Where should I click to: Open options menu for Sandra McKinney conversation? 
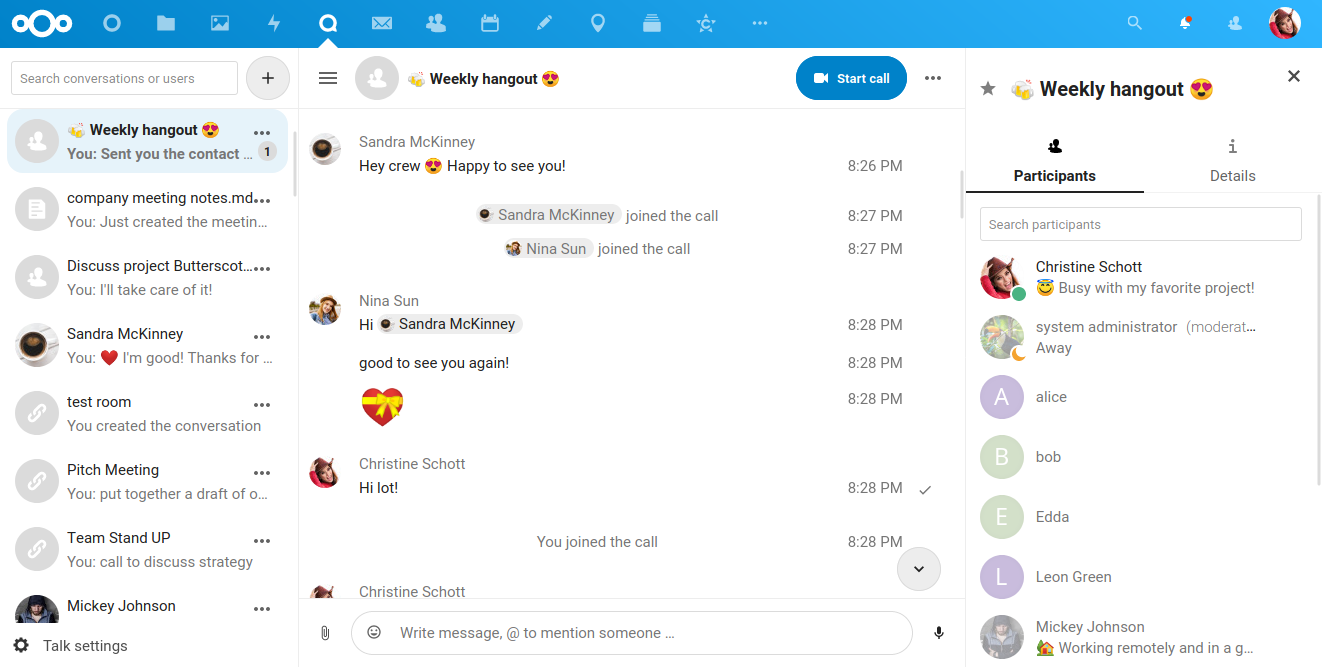(262, 337)
